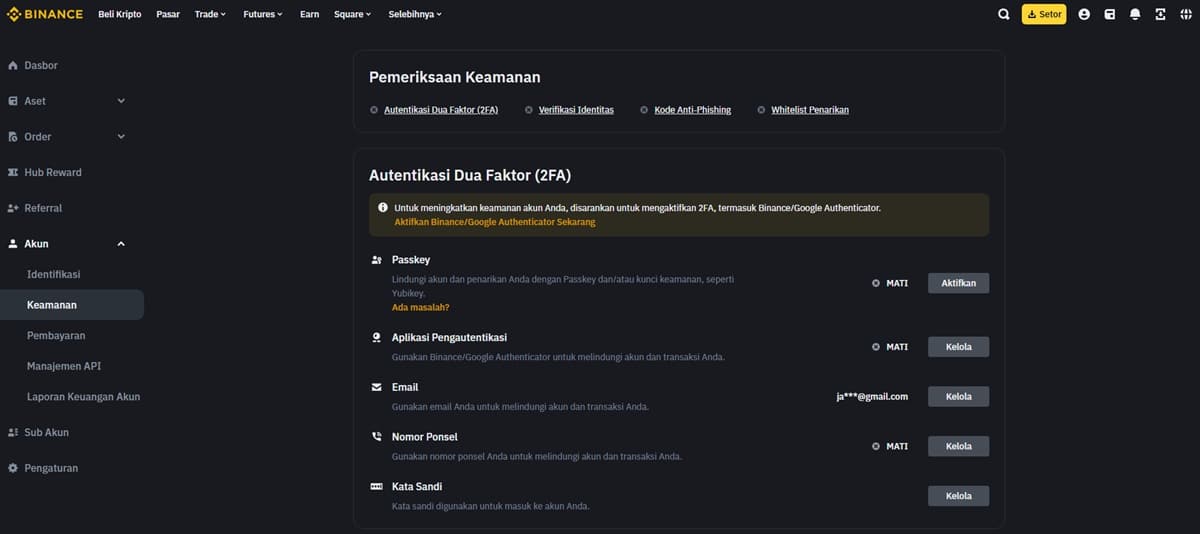This screenshot has height=534, width=1200.
Task: Open the Trade dropdown menu
Action: (211, 14)
